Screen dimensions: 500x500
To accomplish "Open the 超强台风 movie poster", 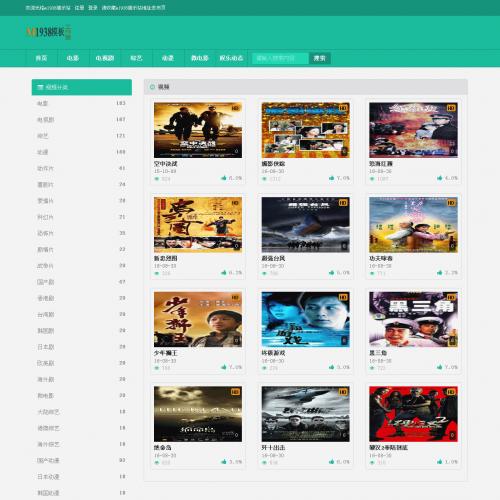I will [305, 225].
